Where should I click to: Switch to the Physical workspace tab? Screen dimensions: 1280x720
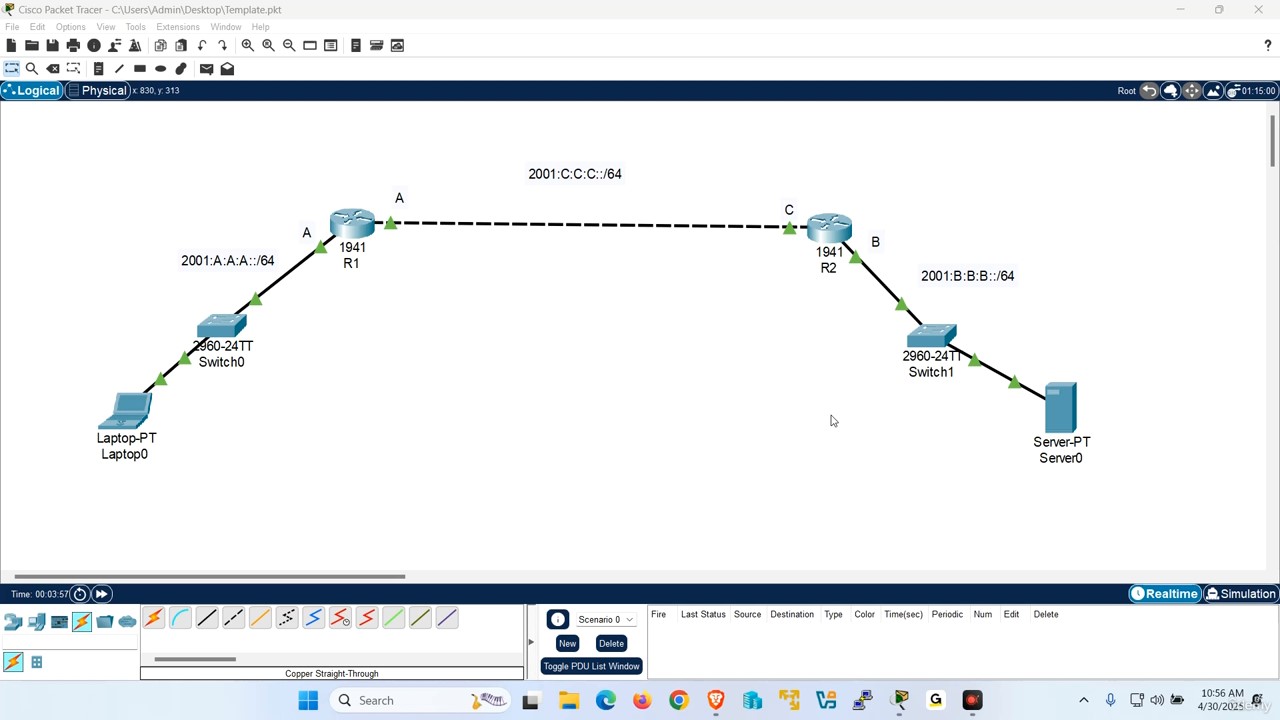pos(97,90)
